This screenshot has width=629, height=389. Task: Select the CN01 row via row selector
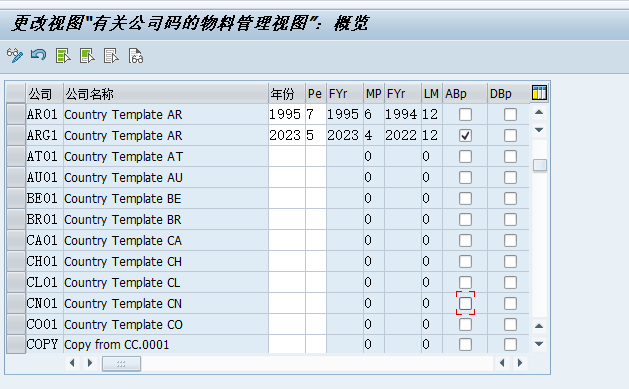(x=16, y=304)
